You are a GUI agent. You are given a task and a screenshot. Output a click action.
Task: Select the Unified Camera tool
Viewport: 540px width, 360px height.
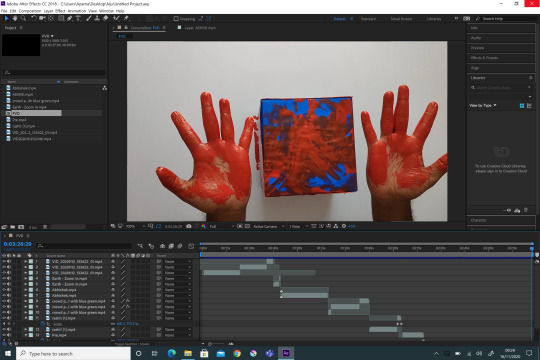[x=42, y=18]
